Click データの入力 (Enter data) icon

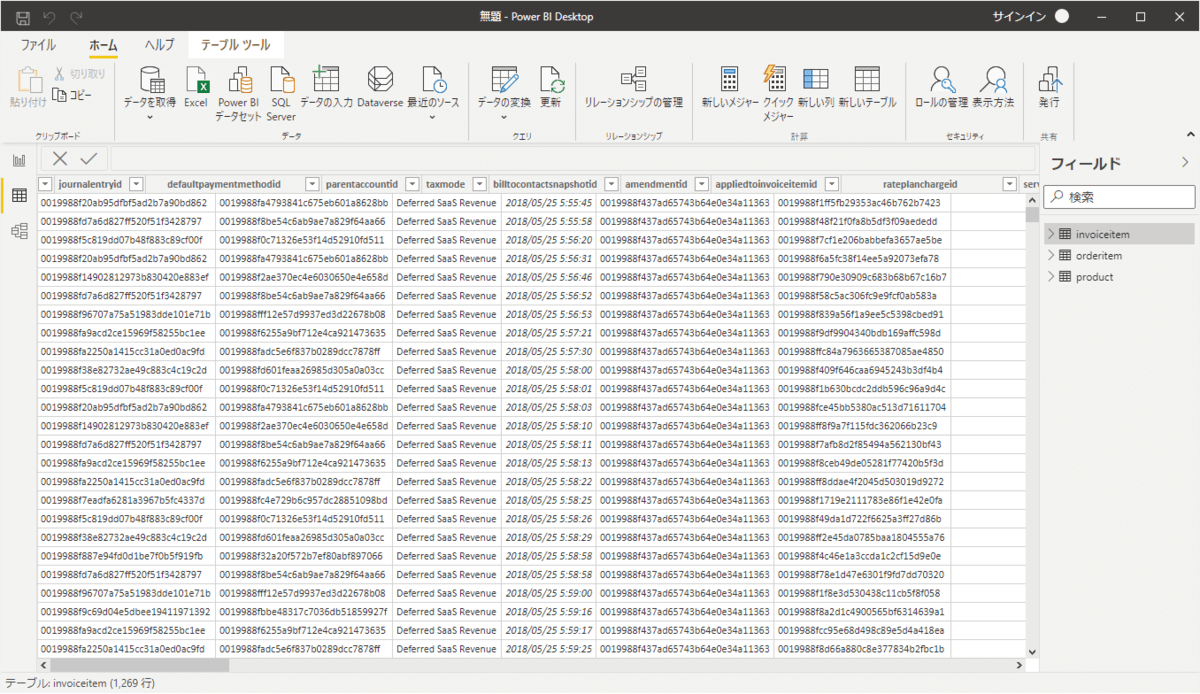click(326, 81)
